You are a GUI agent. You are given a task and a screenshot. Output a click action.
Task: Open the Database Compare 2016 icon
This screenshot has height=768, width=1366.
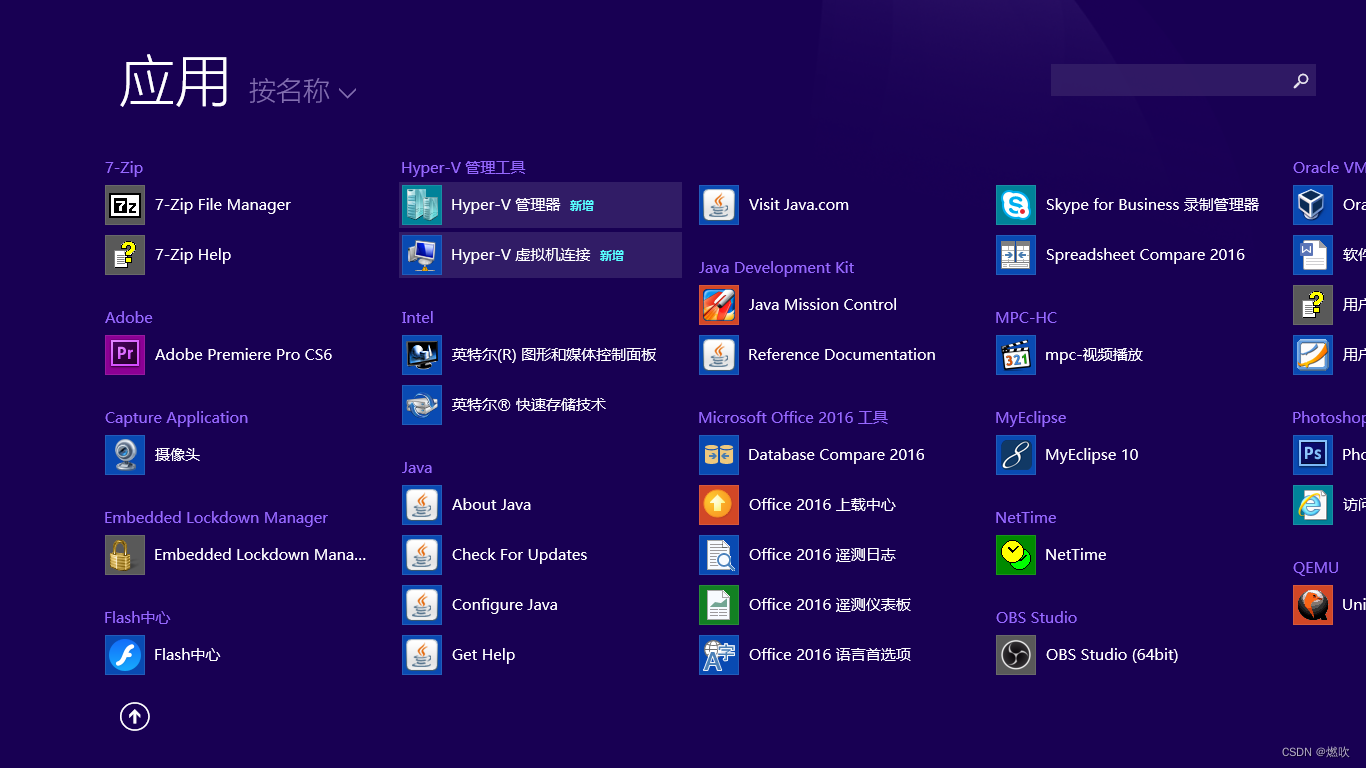[x=719, y=455]
